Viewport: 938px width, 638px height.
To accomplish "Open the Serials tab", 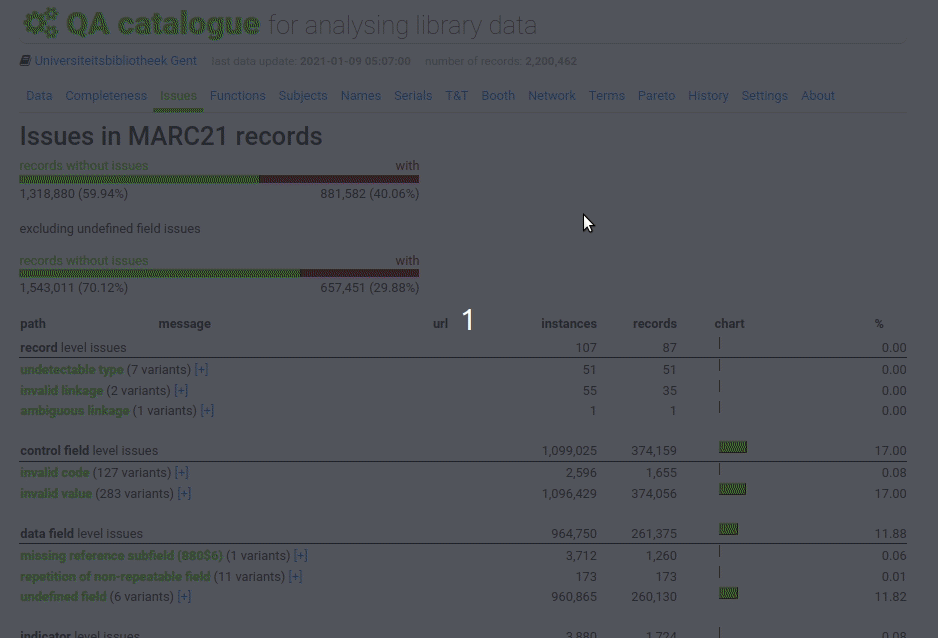I will click(x=413, y=96).
